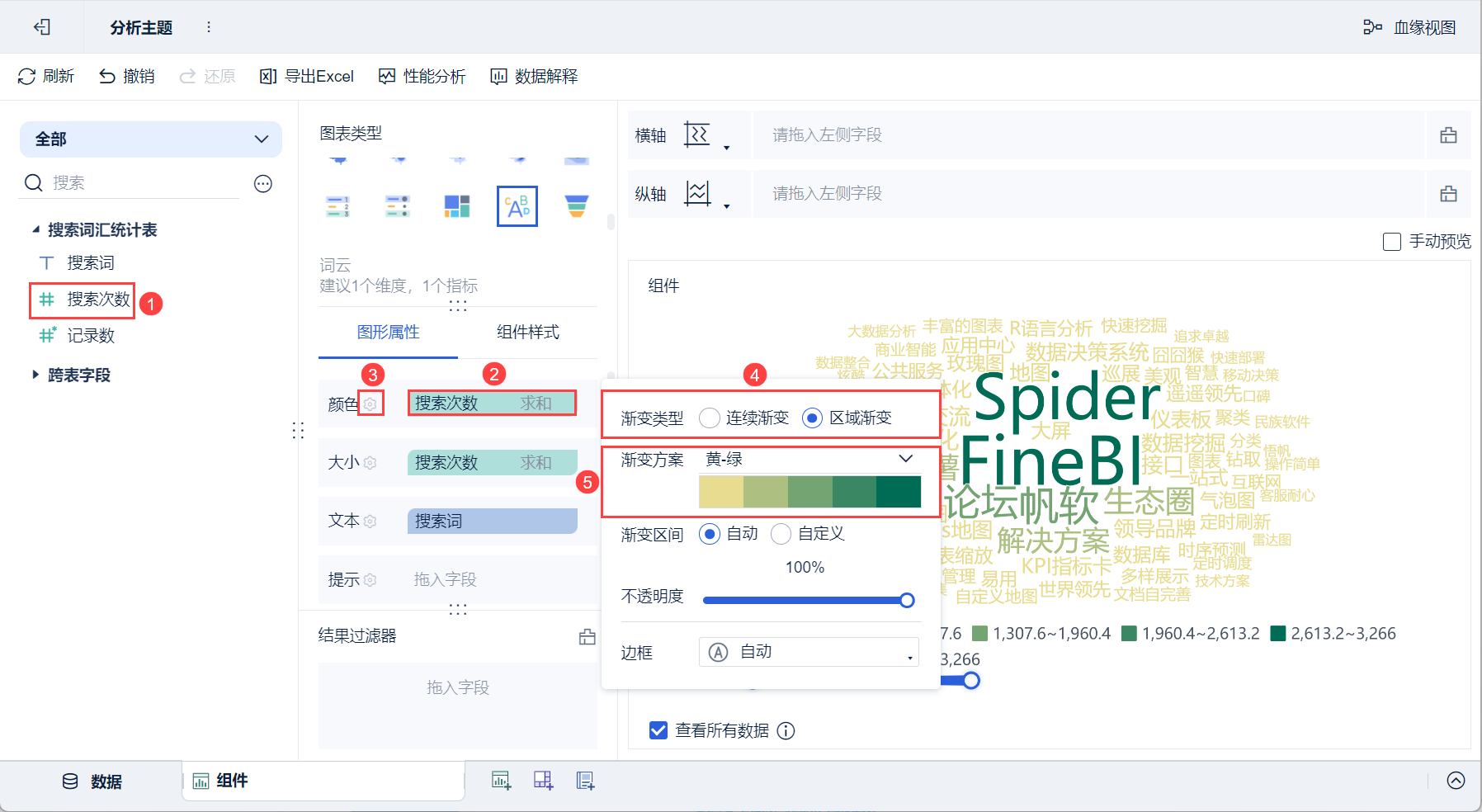The width and height of the screenshot is (1482, 812).
Task: Click the 2,613.2~3,266 legend item
Action: (1333, 634)
